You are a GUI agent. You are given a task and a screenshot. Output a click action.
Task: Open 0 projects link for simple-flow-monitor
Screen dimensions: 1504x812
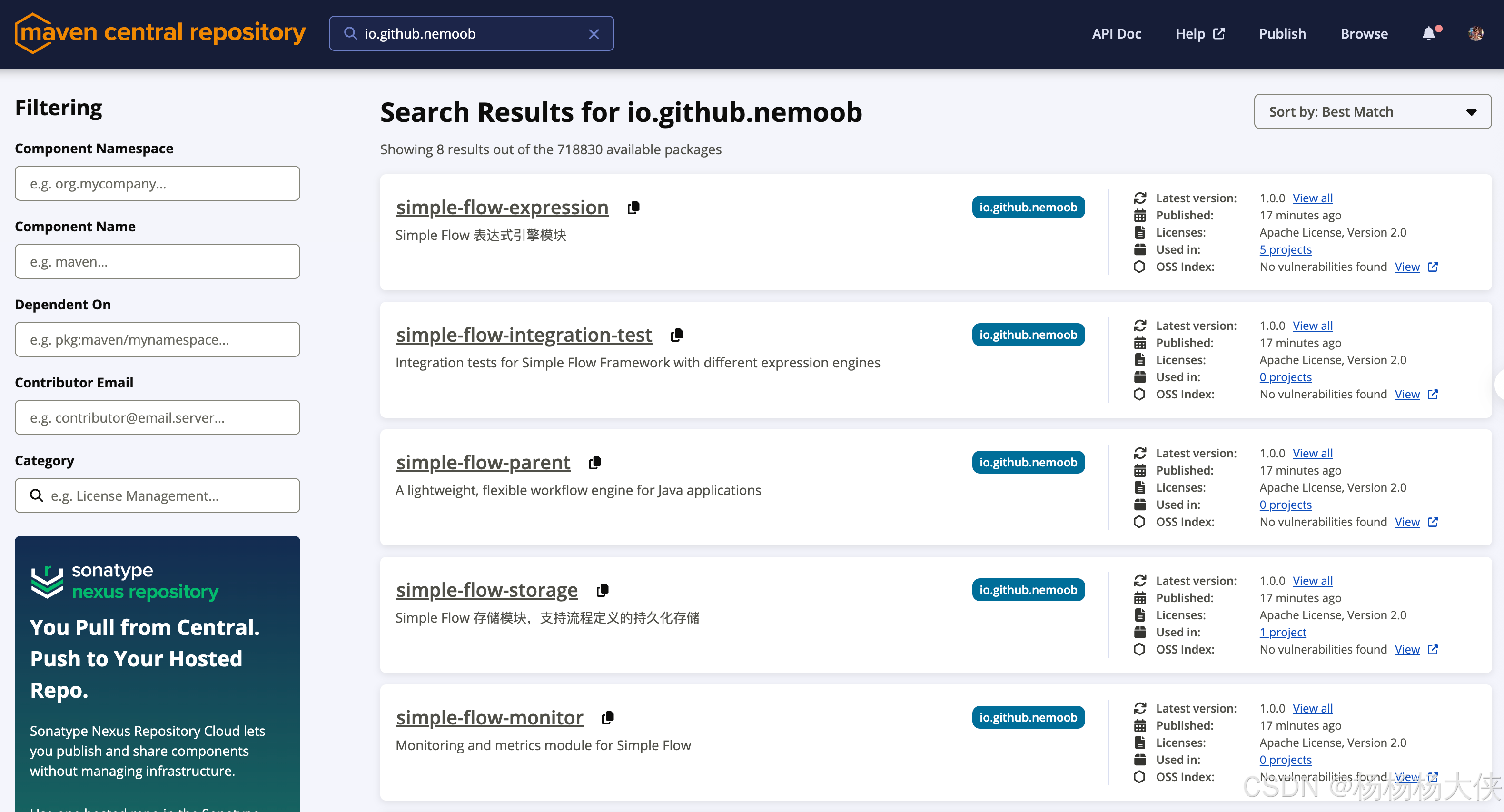coord(1285,760)
